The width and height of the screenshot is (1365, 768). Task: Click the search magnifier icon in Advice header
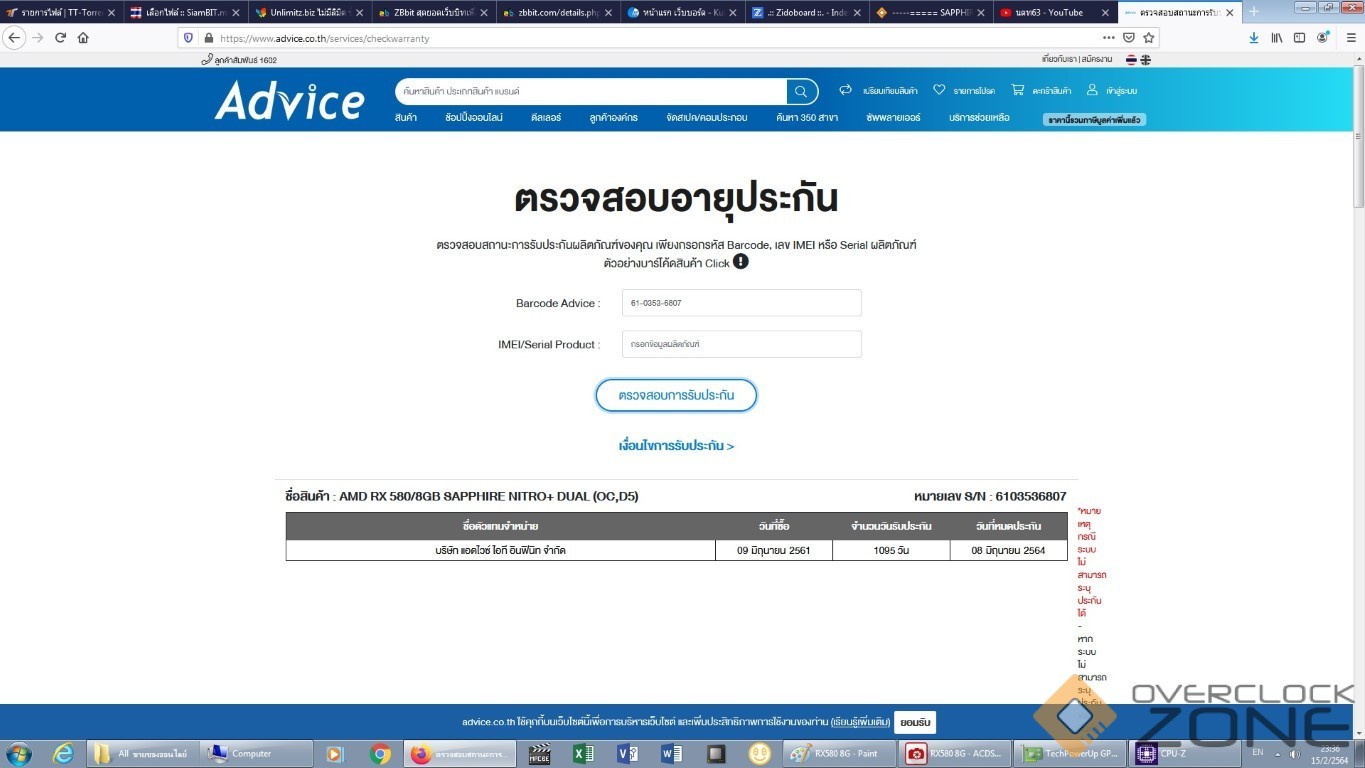coord(801,91)
